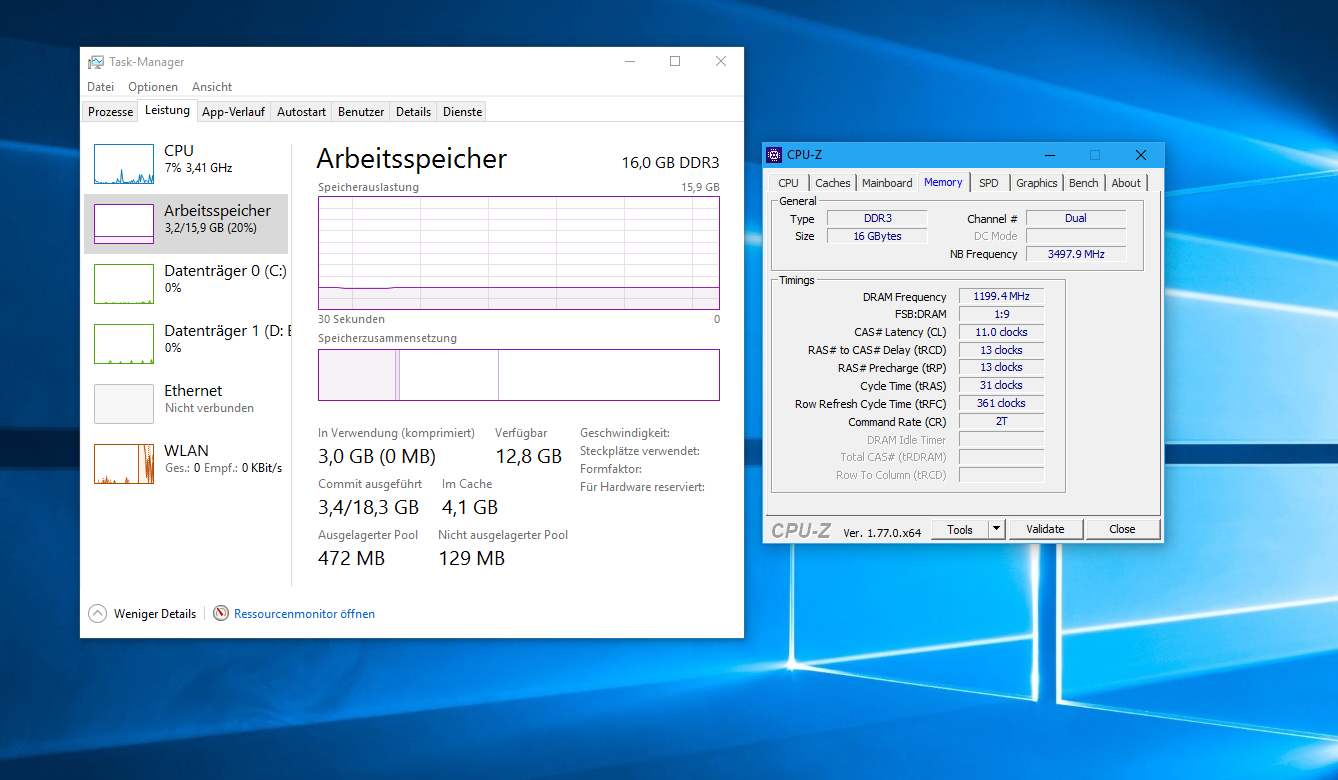Image resolution: width=1338 pixels, height=780 pixels.
Task: Click the DRAM Frequency value 1199.4 MHz
Action: [x=1001, y=296]
